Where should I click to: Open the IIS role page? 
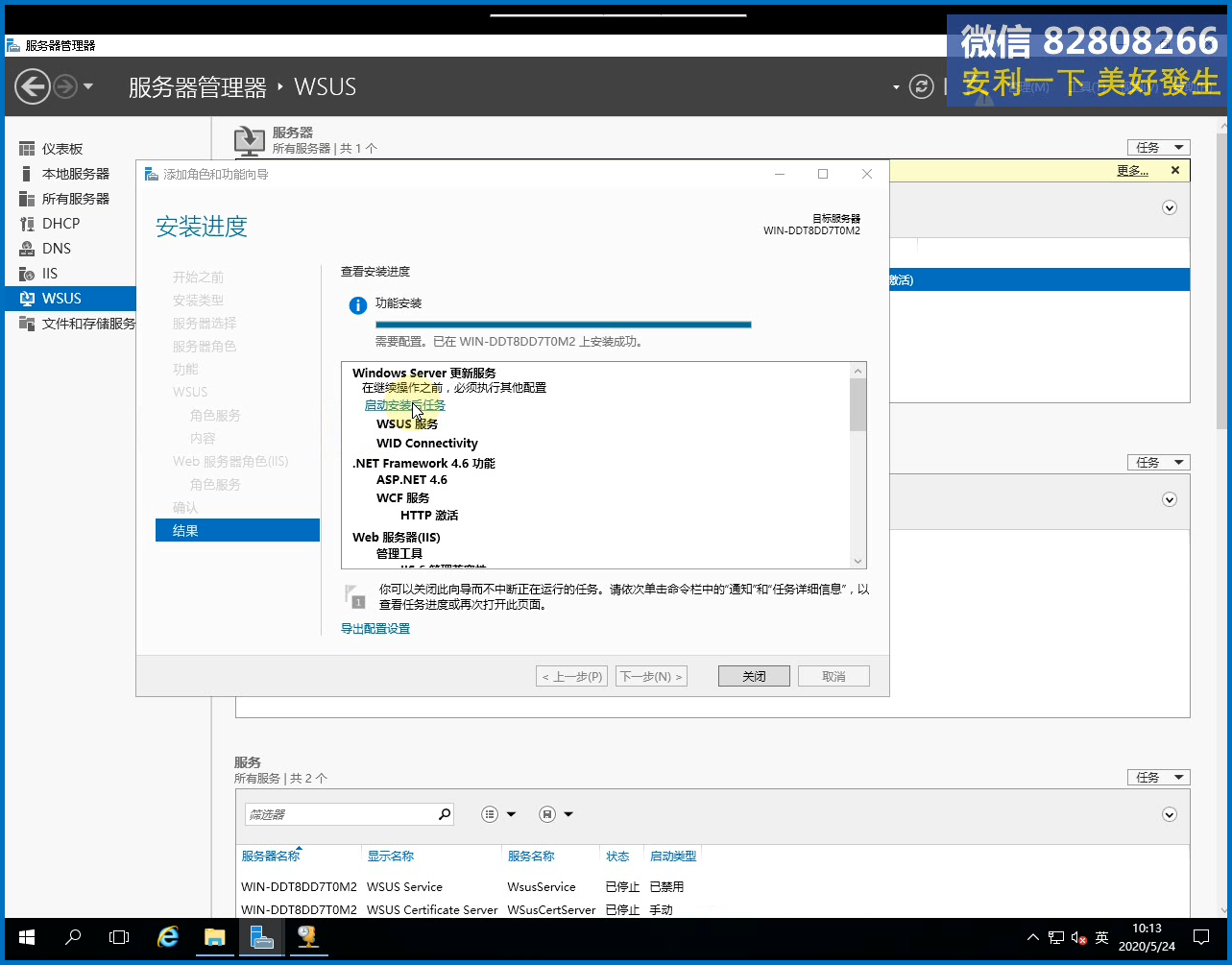click(50, 274)
